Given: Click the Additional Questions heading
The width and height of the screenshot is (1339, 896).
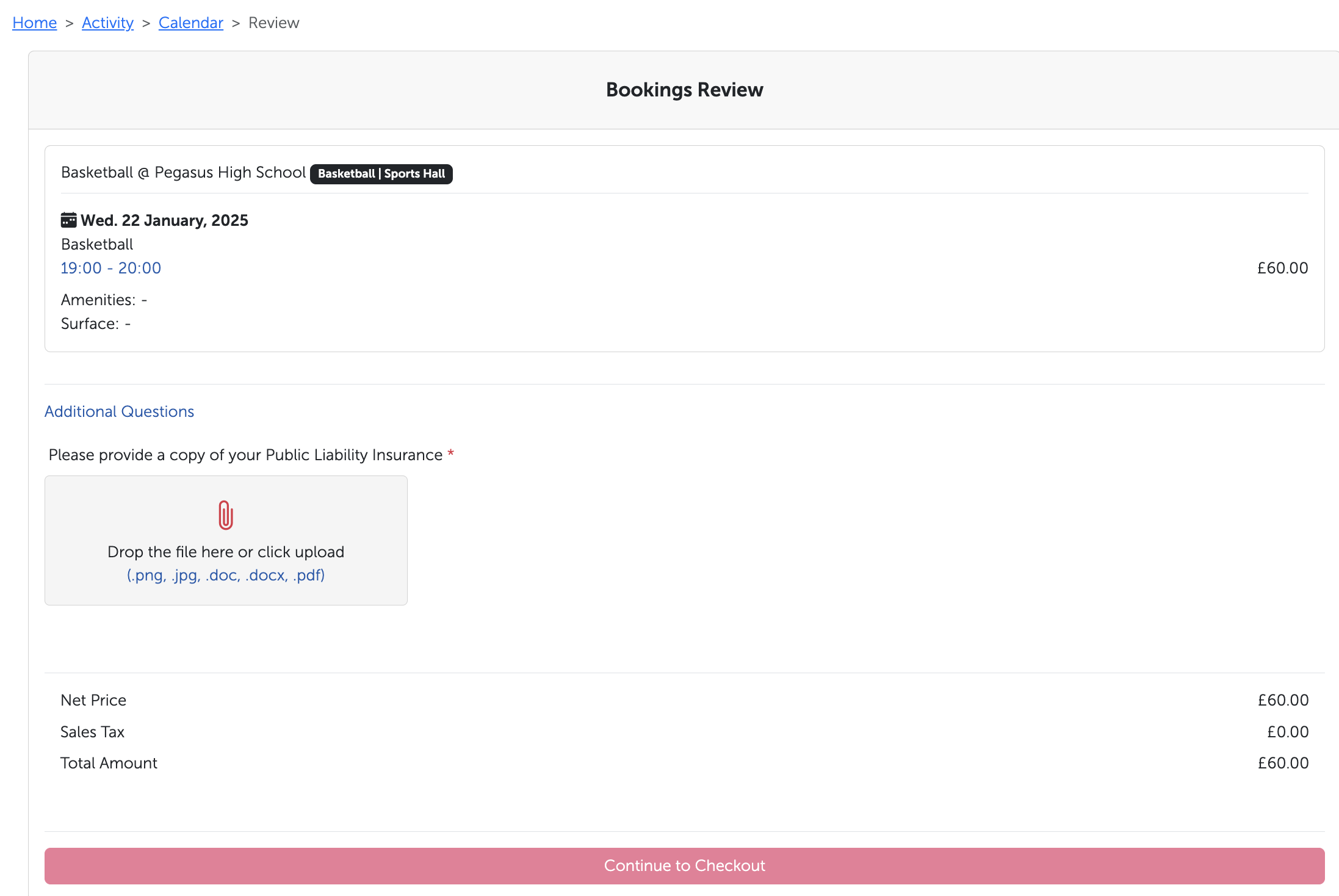Looking at the screenshot, I should pyautogui.click(x=119, y=411).
